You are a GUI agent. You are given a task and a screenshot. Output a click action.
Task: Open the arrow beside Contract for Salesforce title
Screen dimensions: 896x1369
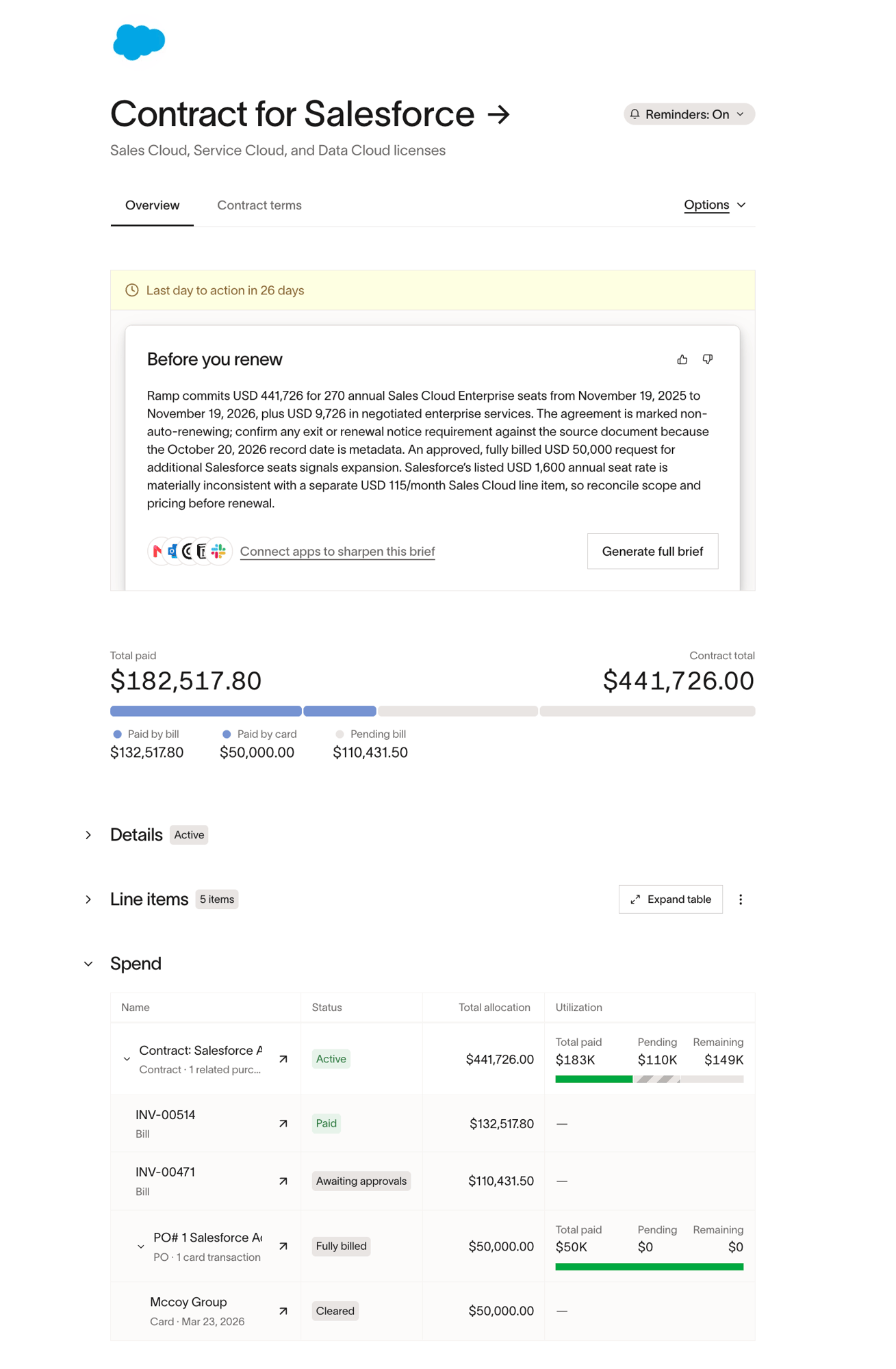click(499, 114)
